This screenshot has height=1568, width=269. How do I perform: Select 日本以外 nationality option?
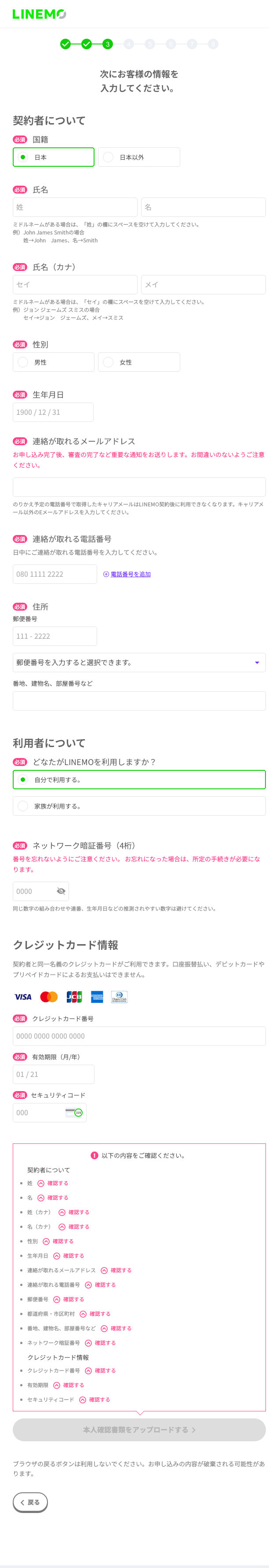point(139,157)
